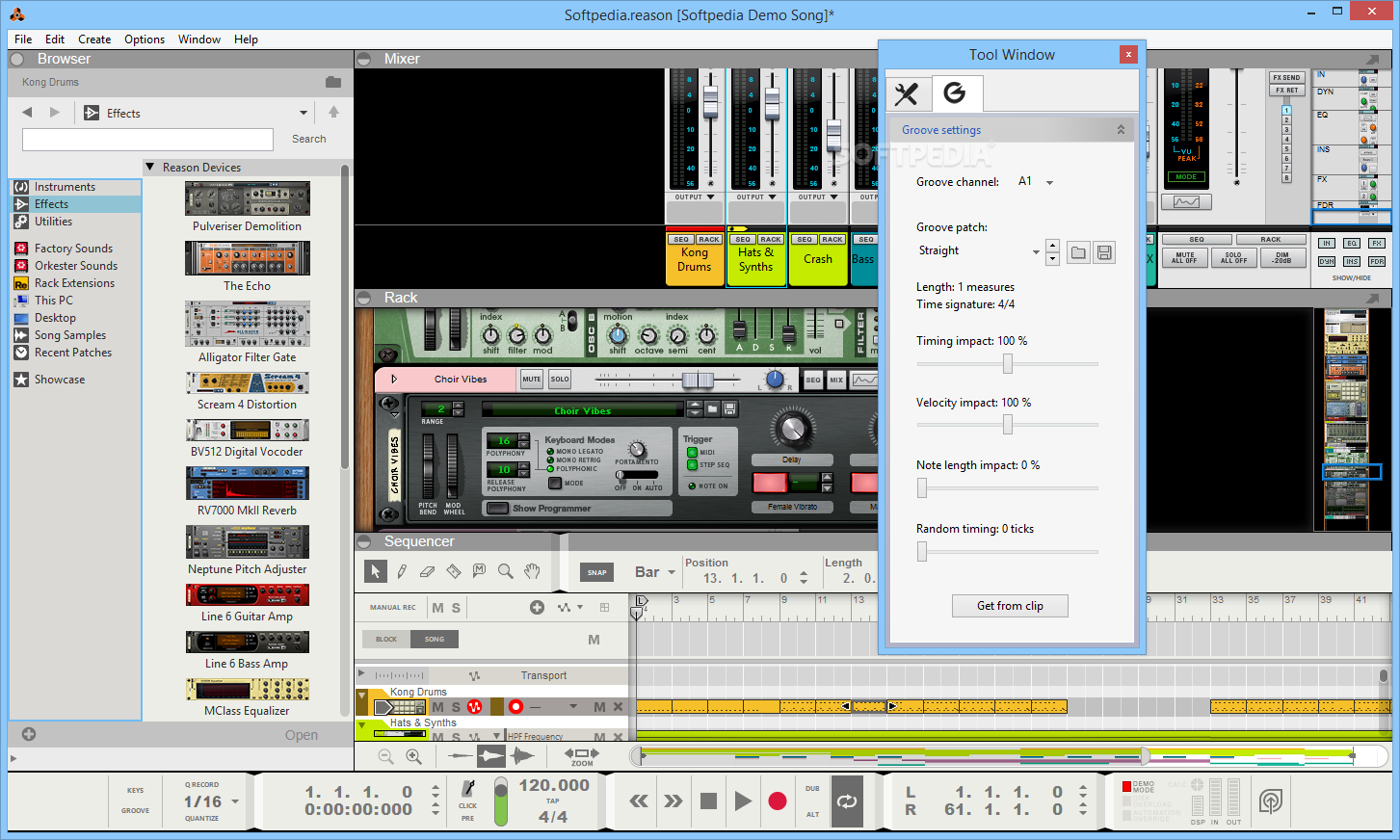Open the tools wrench tab in Tool Window

[907, 93]
